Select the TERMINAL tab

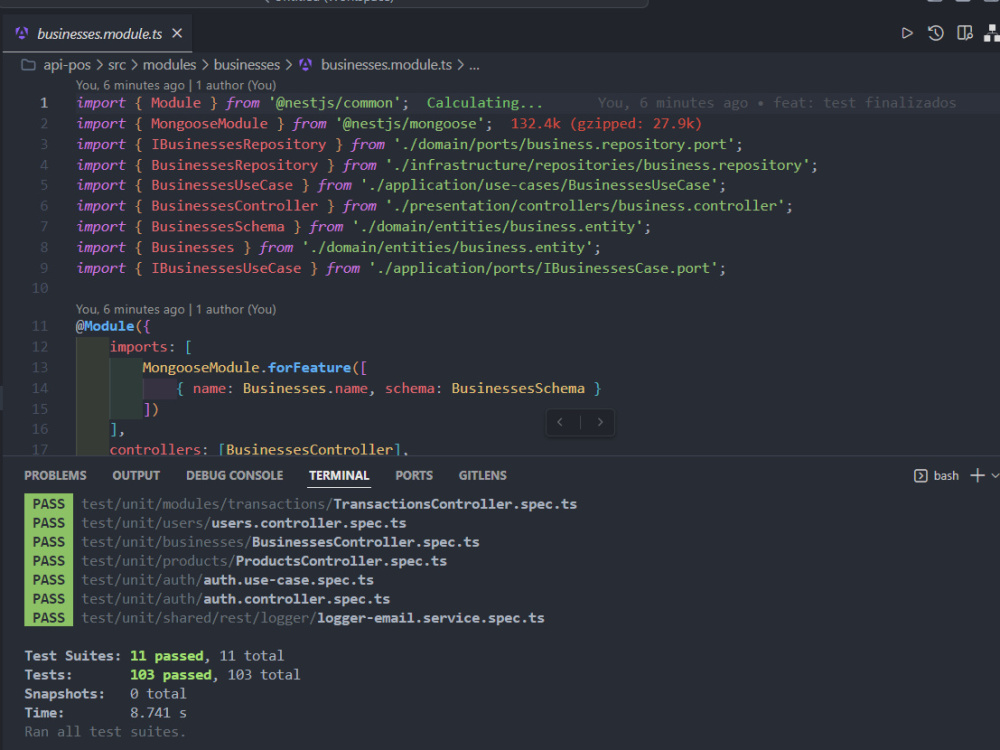(x=339, y=476)
